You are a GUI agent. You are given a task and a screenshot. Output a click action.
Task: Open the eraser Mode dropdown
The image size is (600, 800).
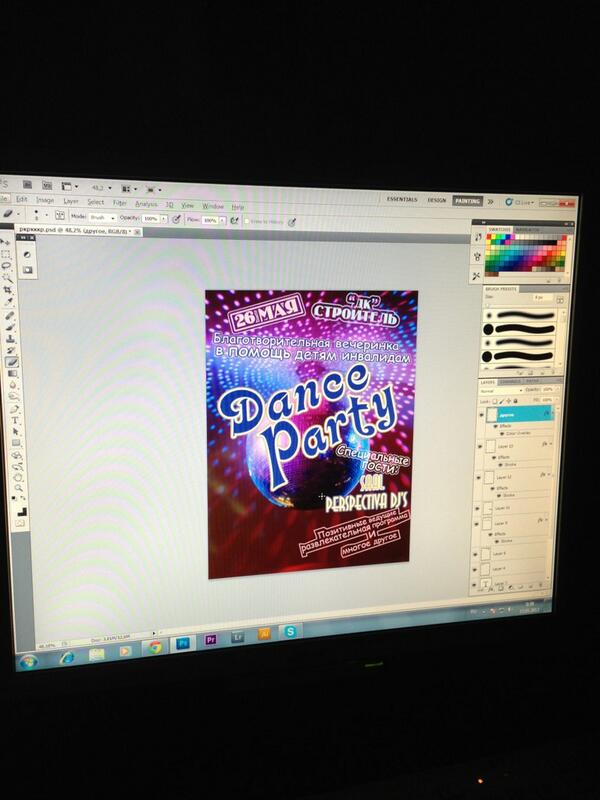[102, 217]
